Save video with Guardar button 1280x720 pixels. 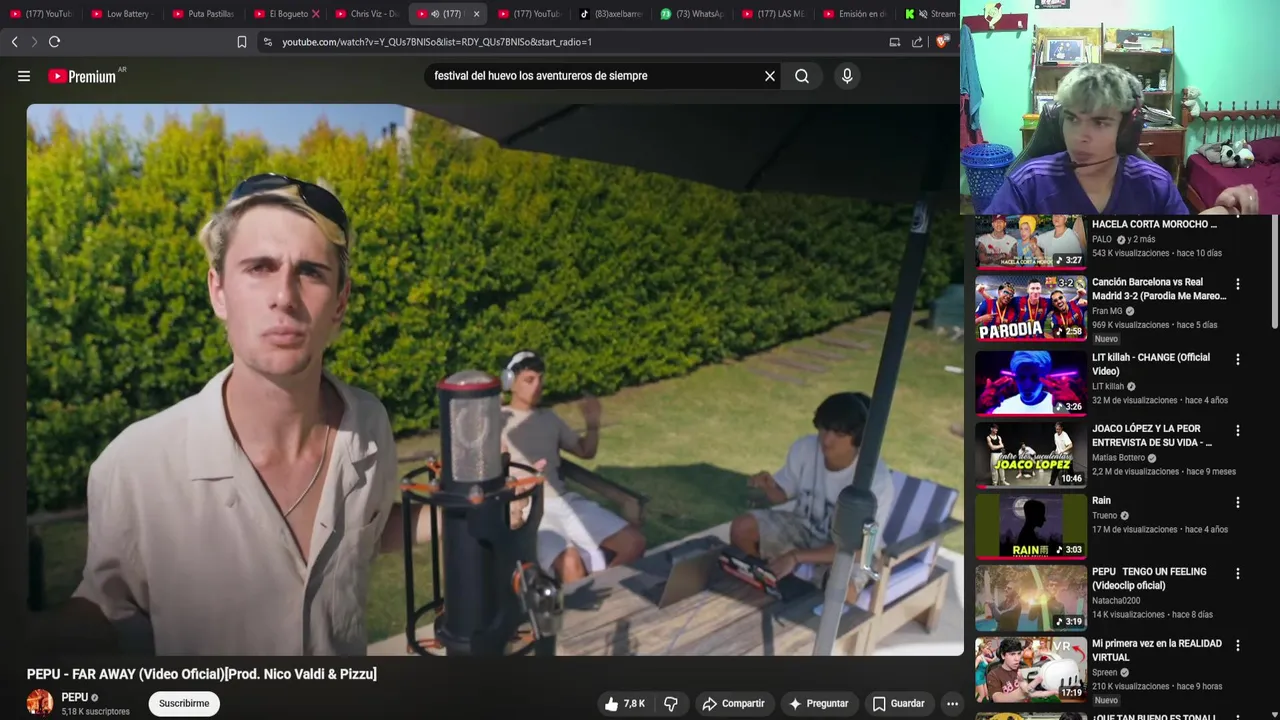click(x=897, y=704)
